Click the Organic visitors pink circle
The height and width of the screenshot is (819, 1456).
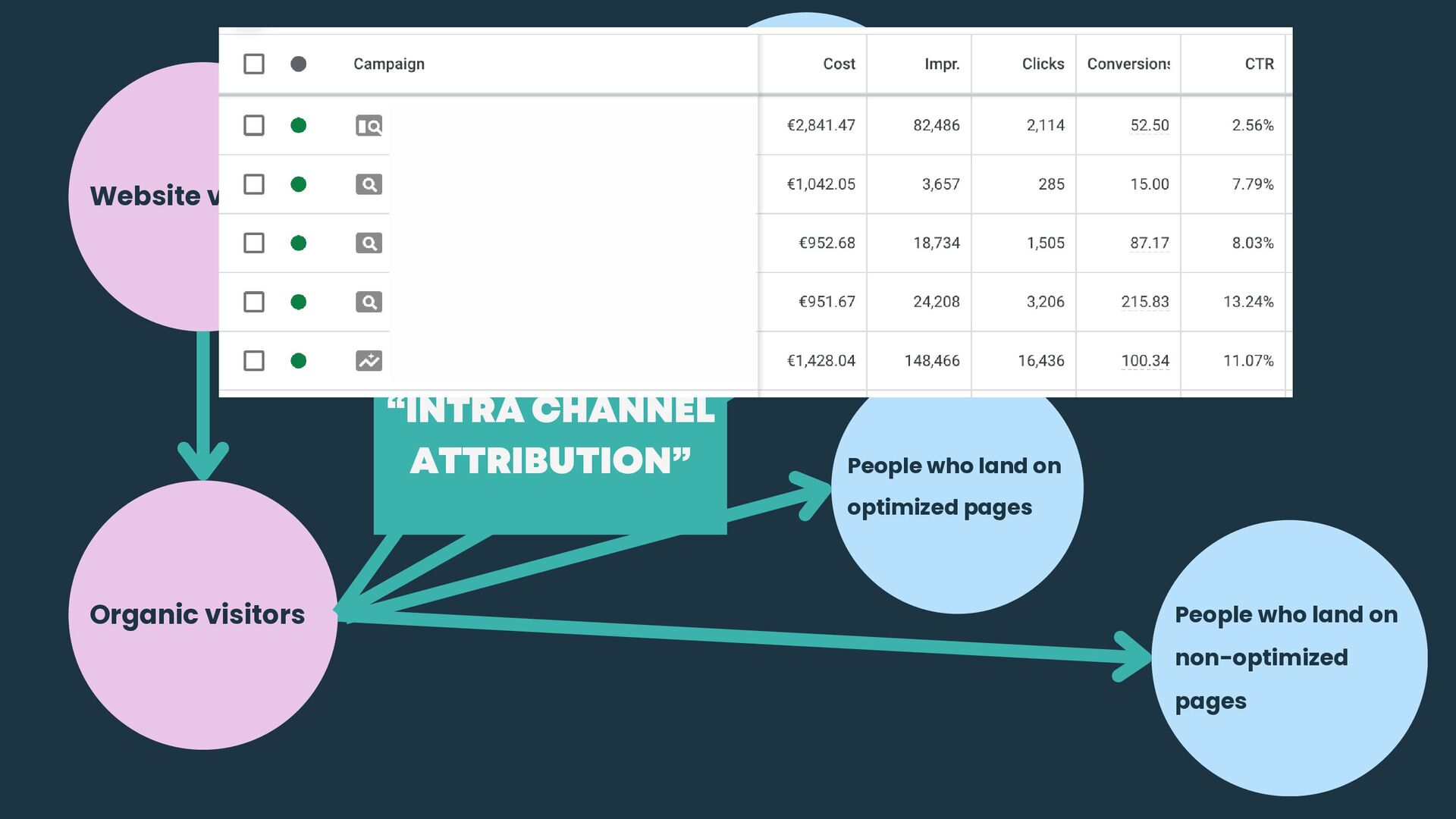202,615
